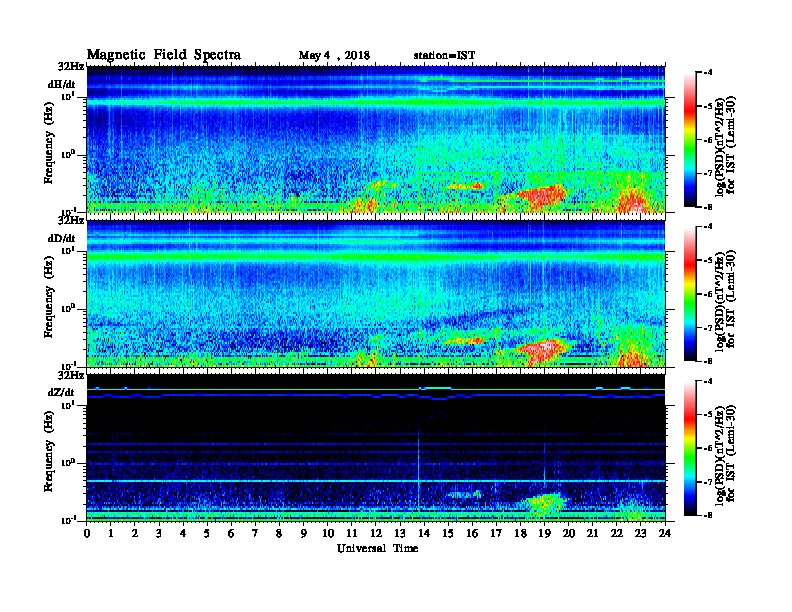Image resolution: width=792 pixels, height=612 pixels.
Task: Click hour "11" on Universal Time axis
Action: point(352,534)
